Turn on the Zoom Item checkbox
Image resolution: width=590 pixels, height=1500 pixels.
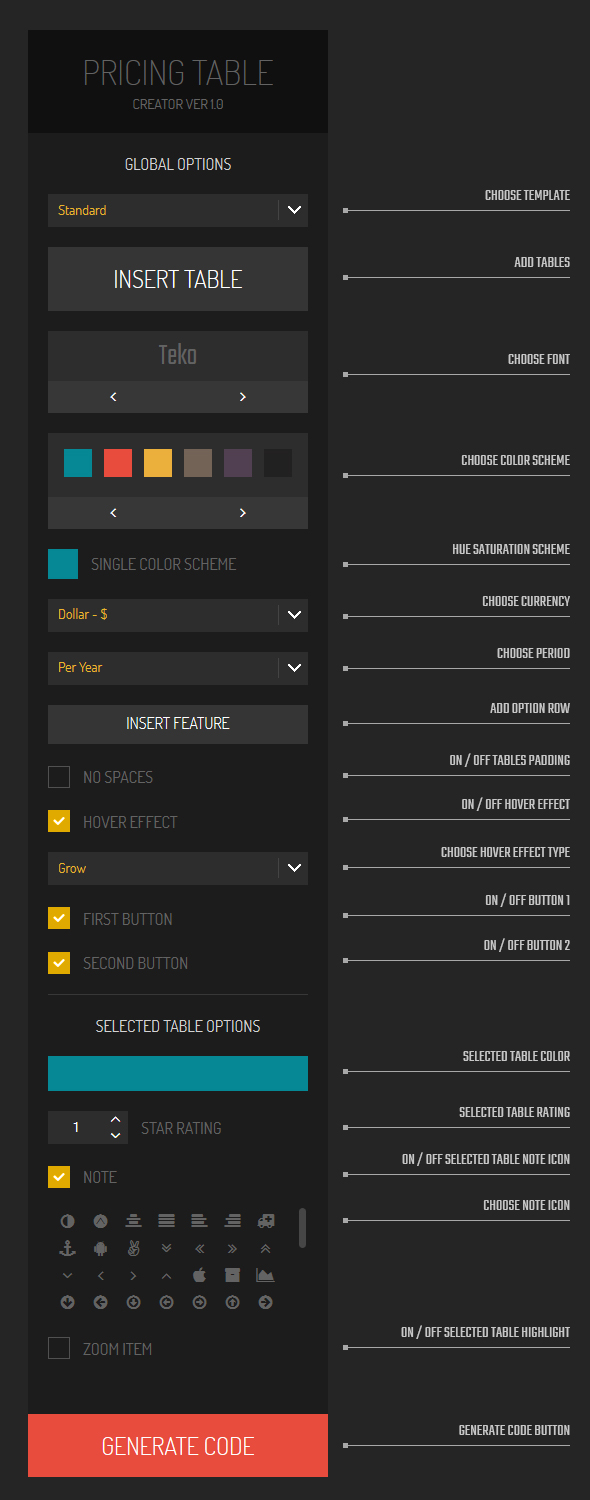pos(59,1348)
